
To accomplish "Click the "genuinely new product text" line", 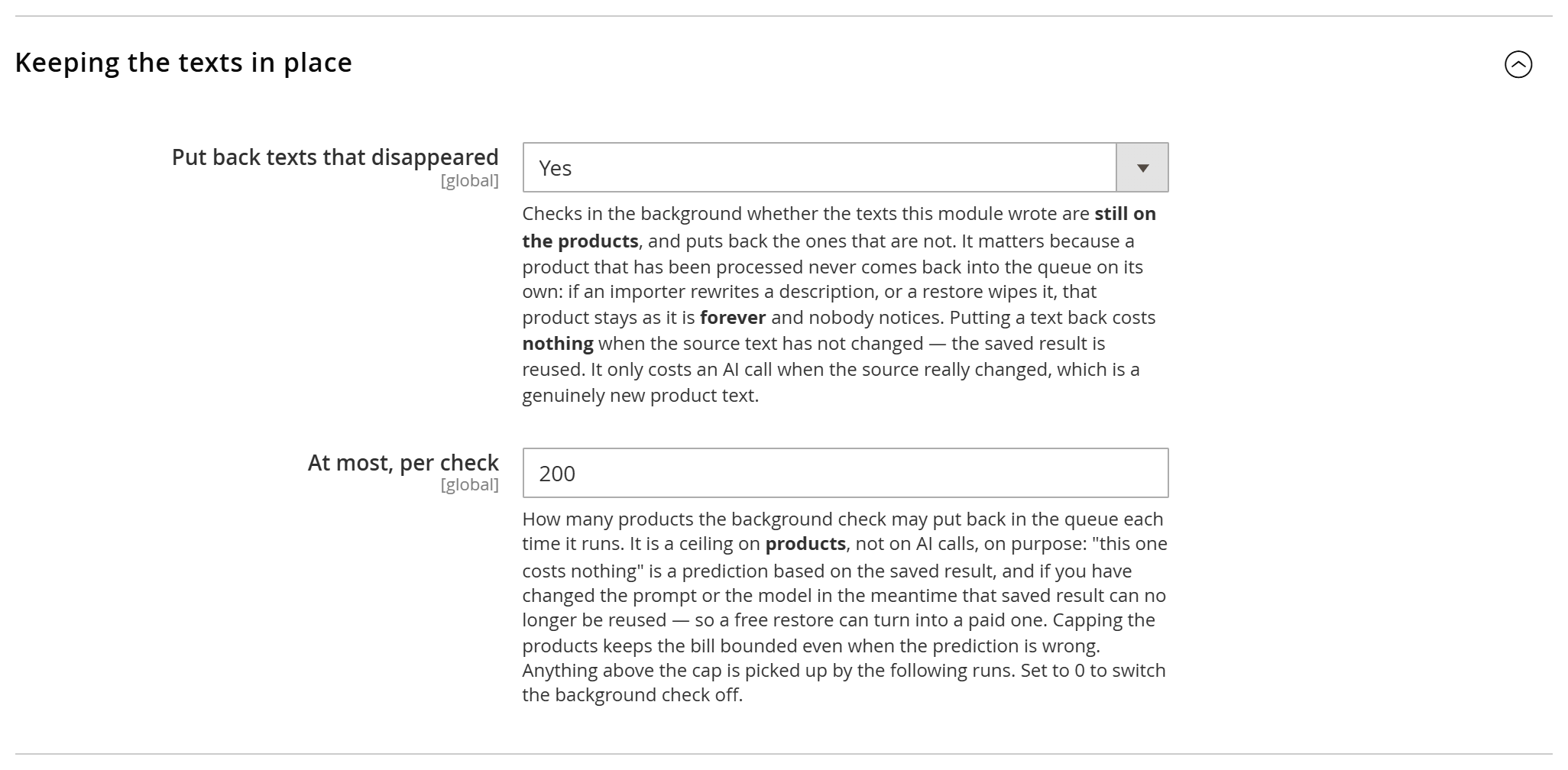I will (640, 396).
